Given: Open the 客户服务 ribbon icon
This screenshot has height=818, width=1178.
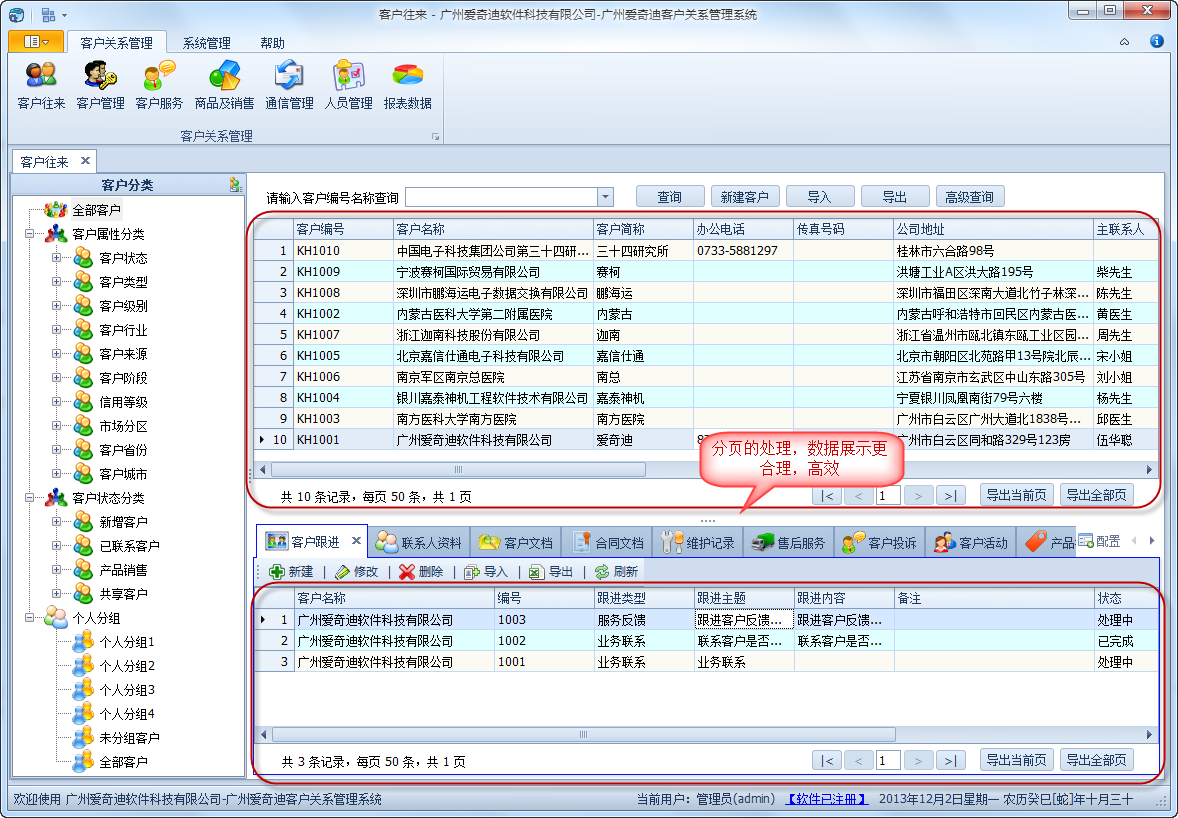Looking at the screenshot, I should click(x=159, y=86).
